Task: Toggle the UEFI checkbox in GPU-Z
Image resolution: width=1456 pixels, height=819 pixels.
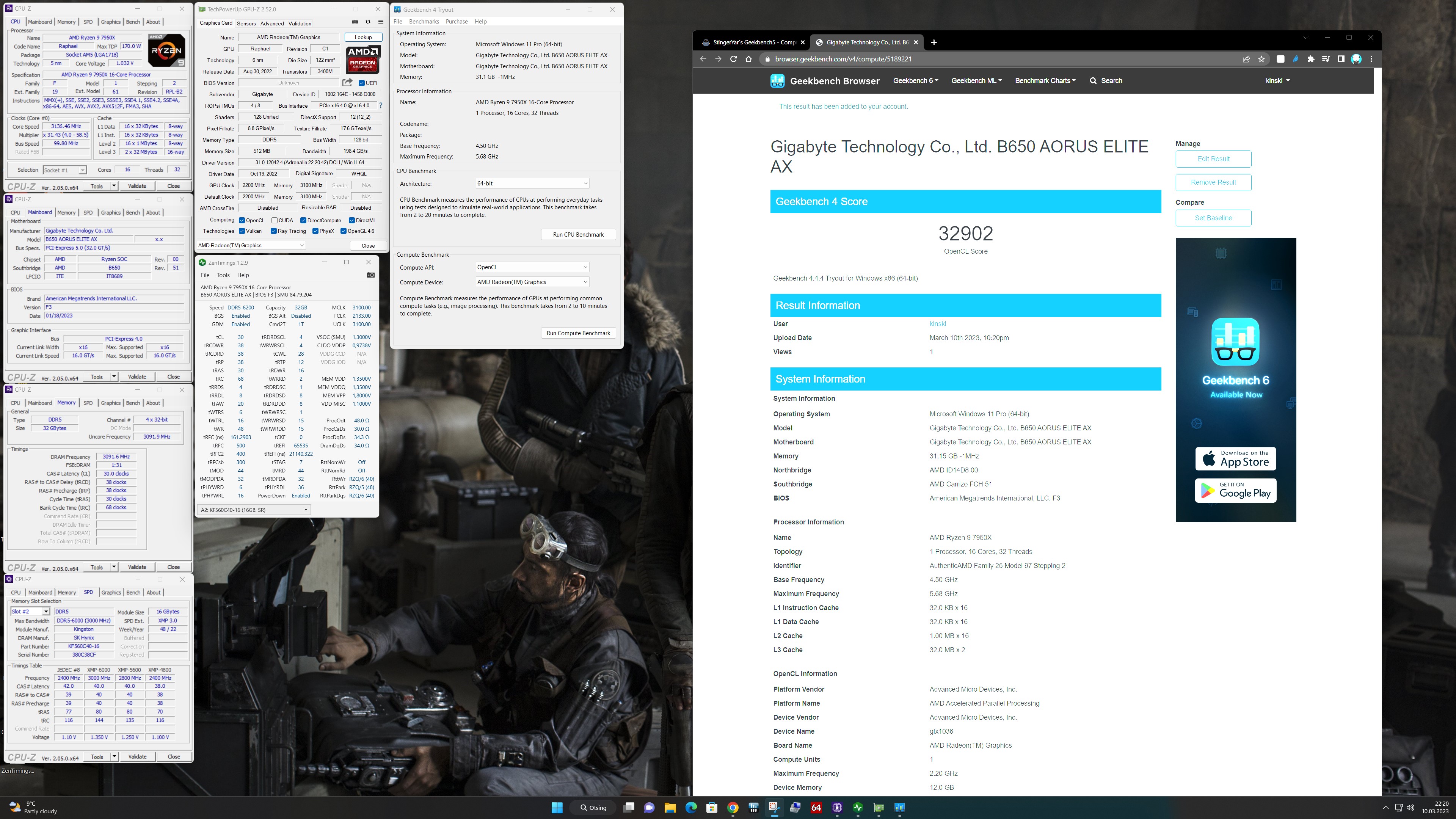Action: (362, 83)
